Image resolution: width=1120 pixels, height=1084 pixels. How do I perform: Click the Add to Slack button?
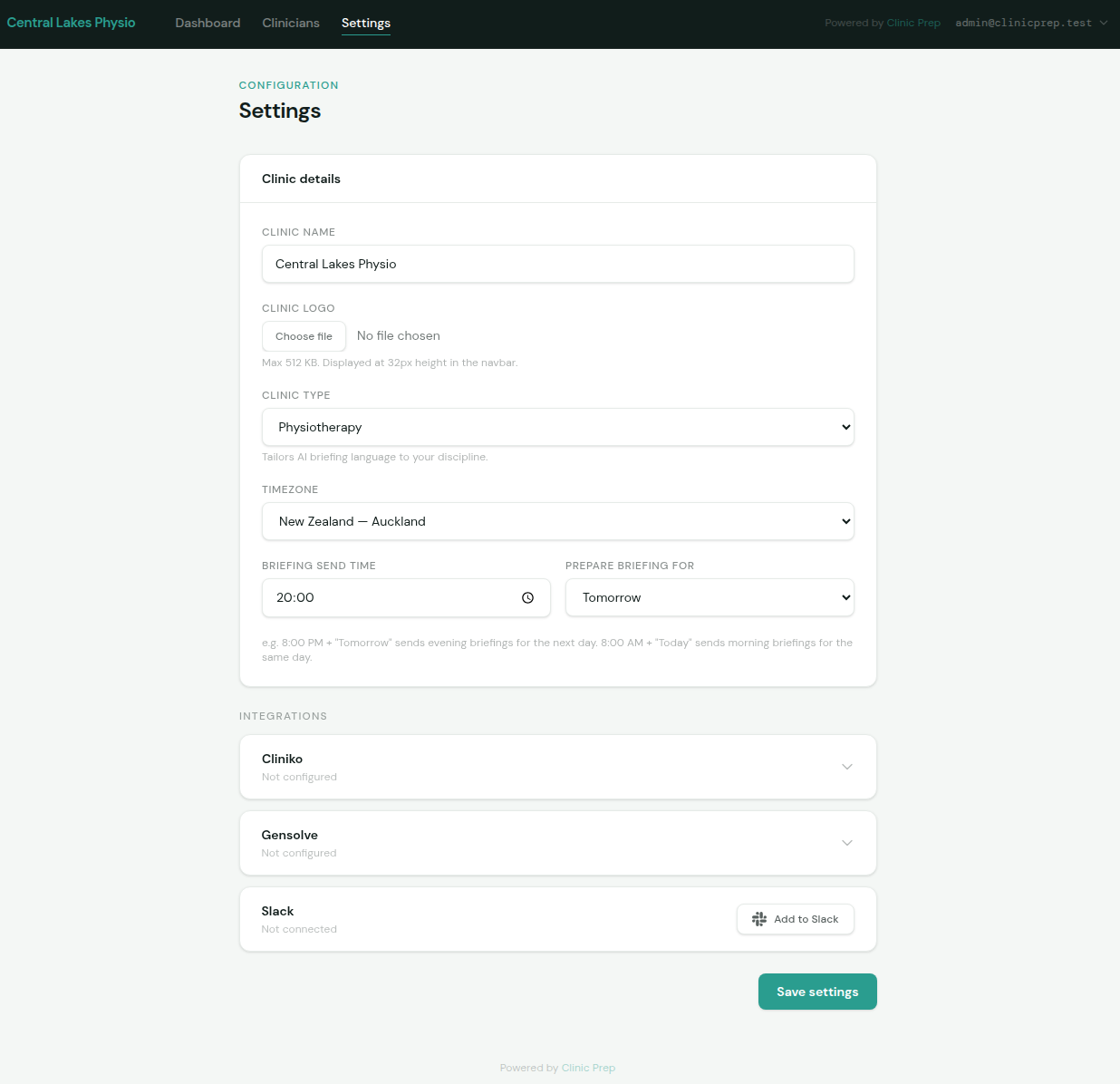point(795,918)
